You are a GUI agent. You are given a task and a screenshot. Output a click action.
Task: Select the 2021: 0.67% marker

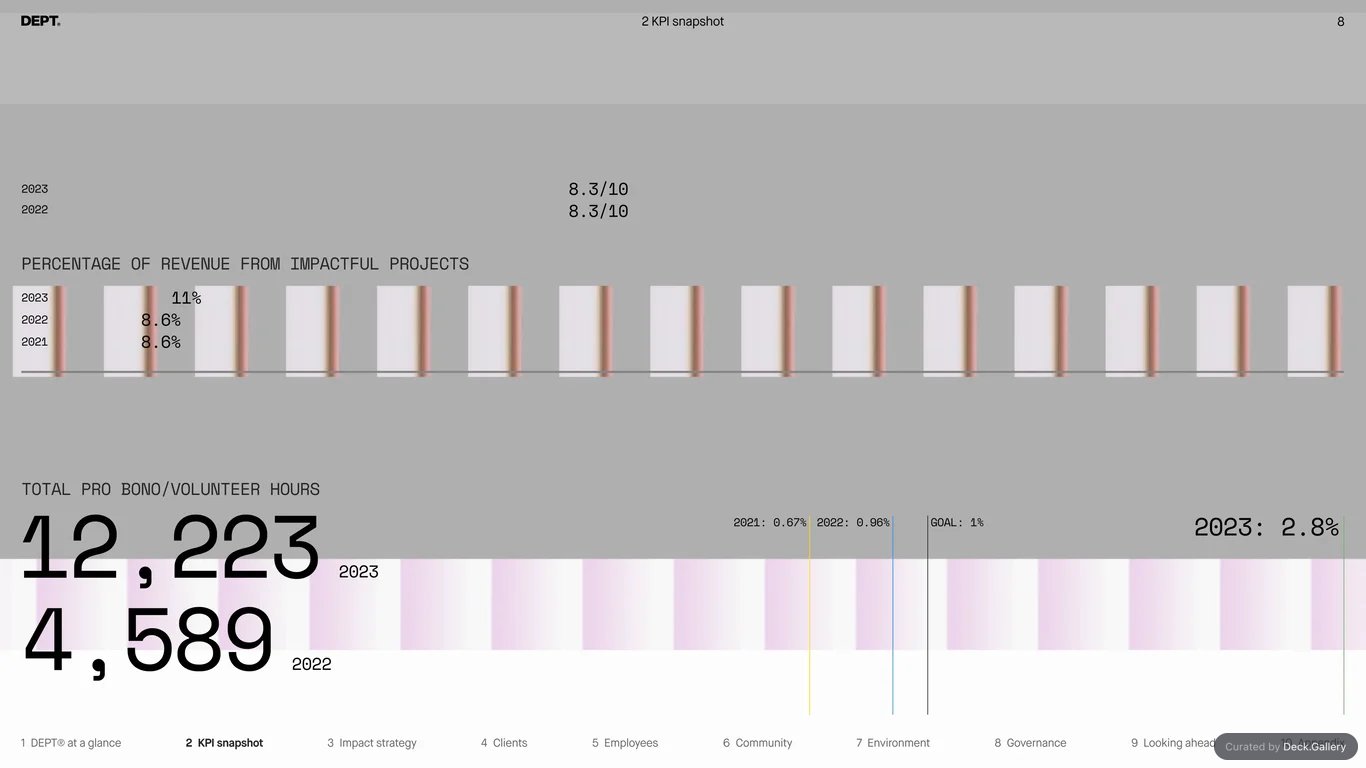coord(770,522)
